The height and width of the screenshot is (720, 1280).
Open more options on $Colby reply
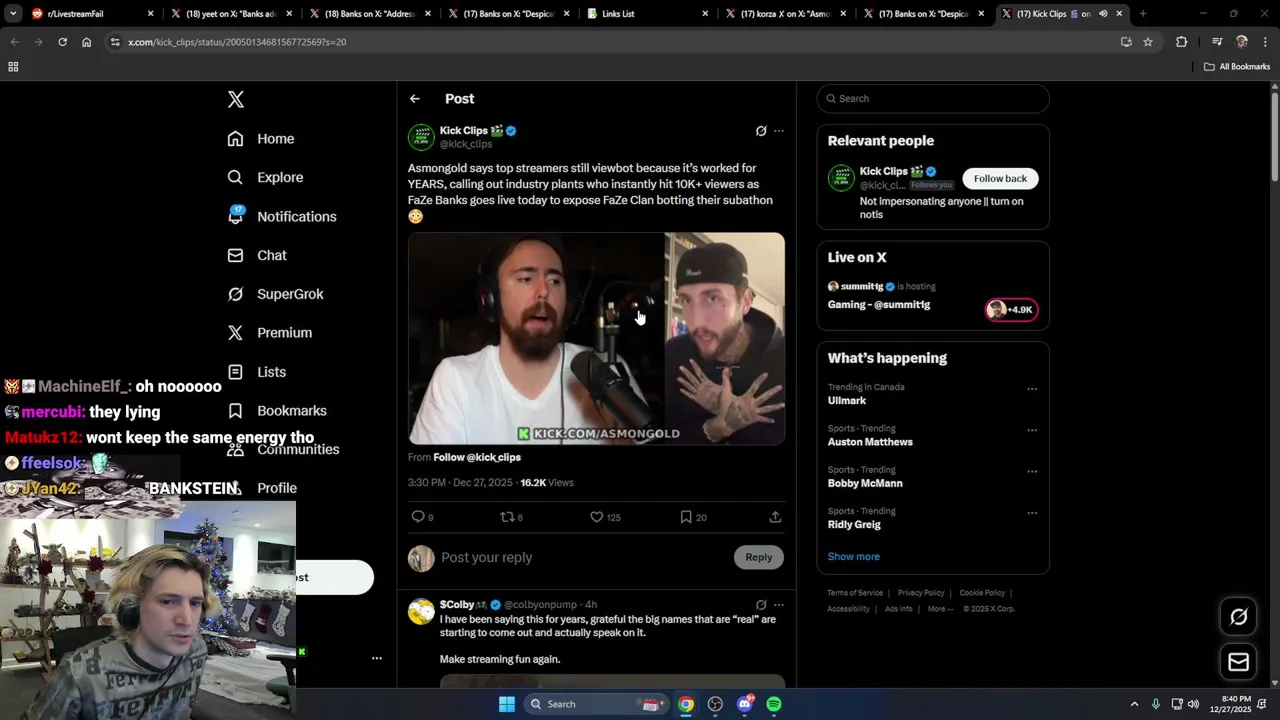pyautogui.click(x=779, y=605)
